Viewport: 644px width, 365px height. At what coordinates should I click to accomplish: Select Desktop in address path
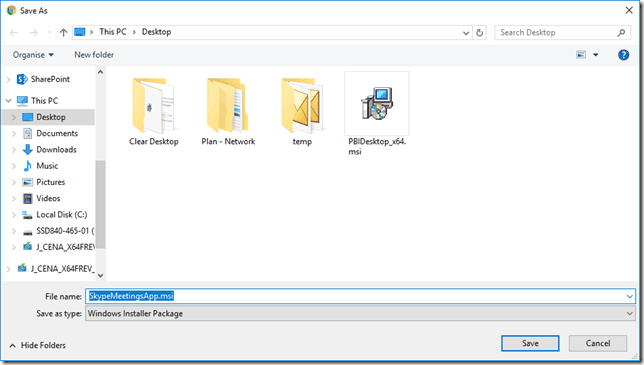point(156,32)
